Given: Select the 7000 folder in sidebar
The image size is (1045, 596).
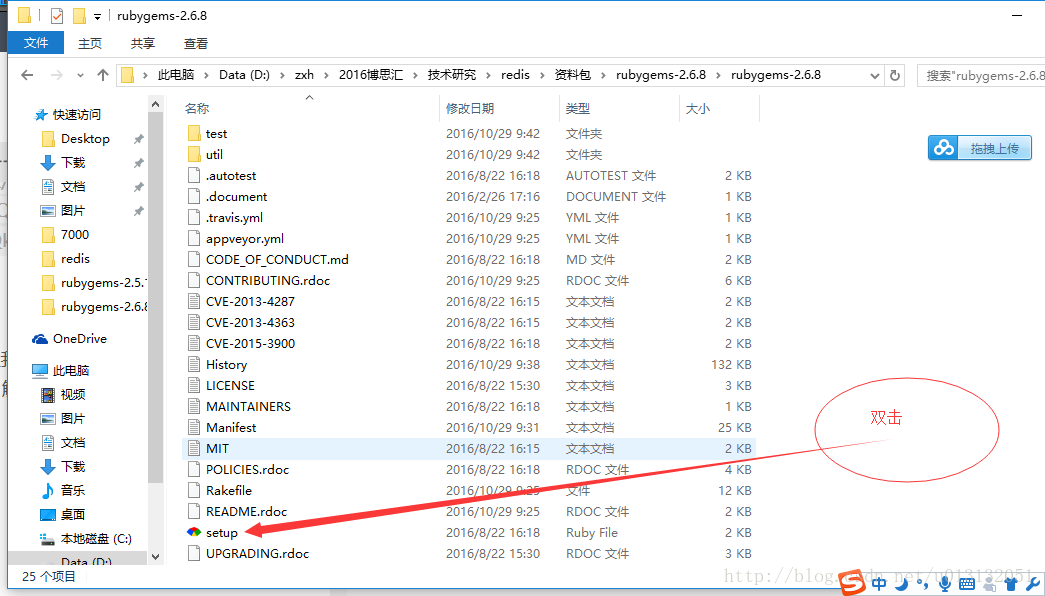Looking at the screenshot, I should tap(75, 235).
